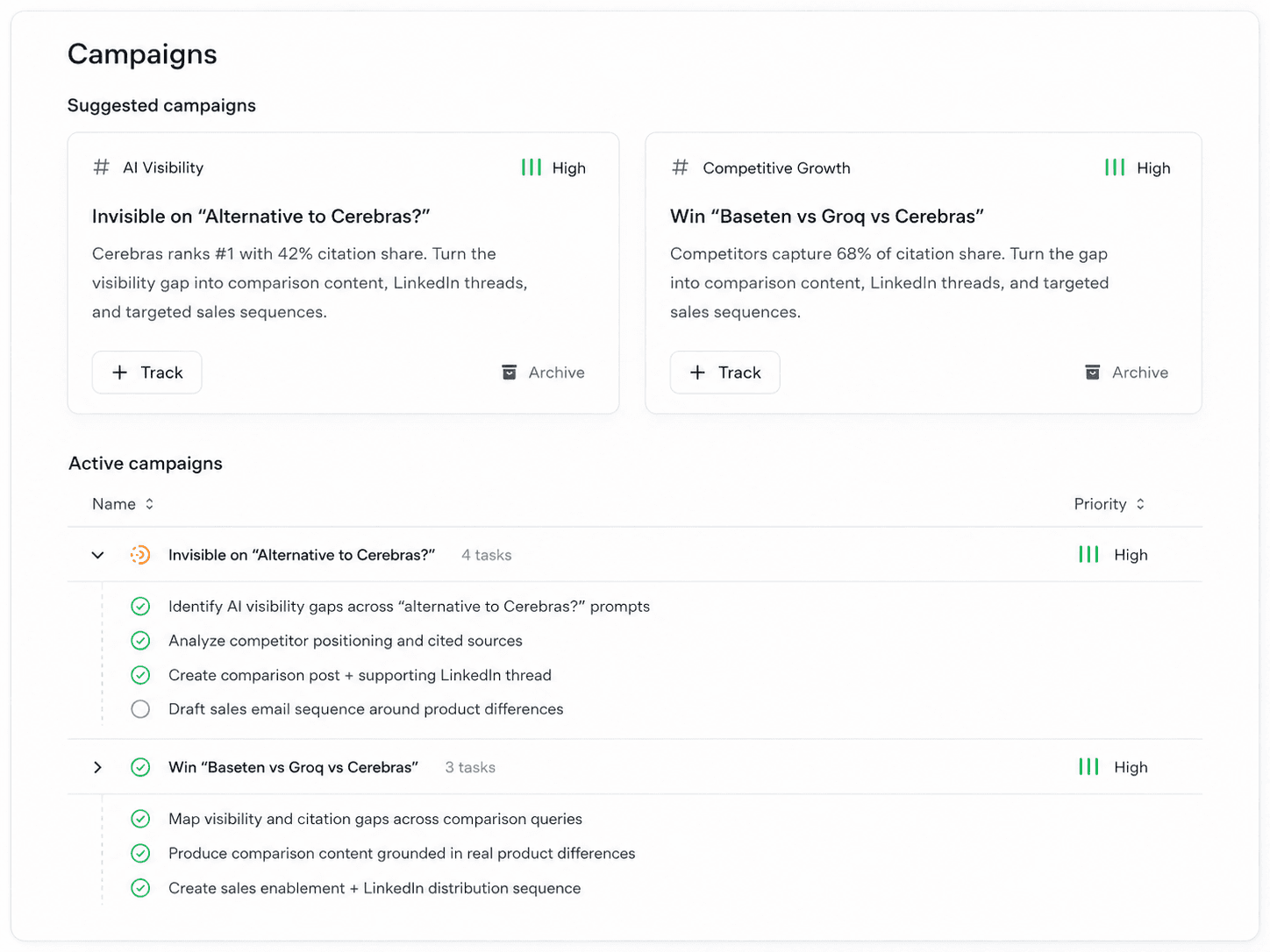This screenshot has width=1270, height=952.
Task: Click description starting 'Cerebras ranks #1 with 42%'
Action: [310, 283]
